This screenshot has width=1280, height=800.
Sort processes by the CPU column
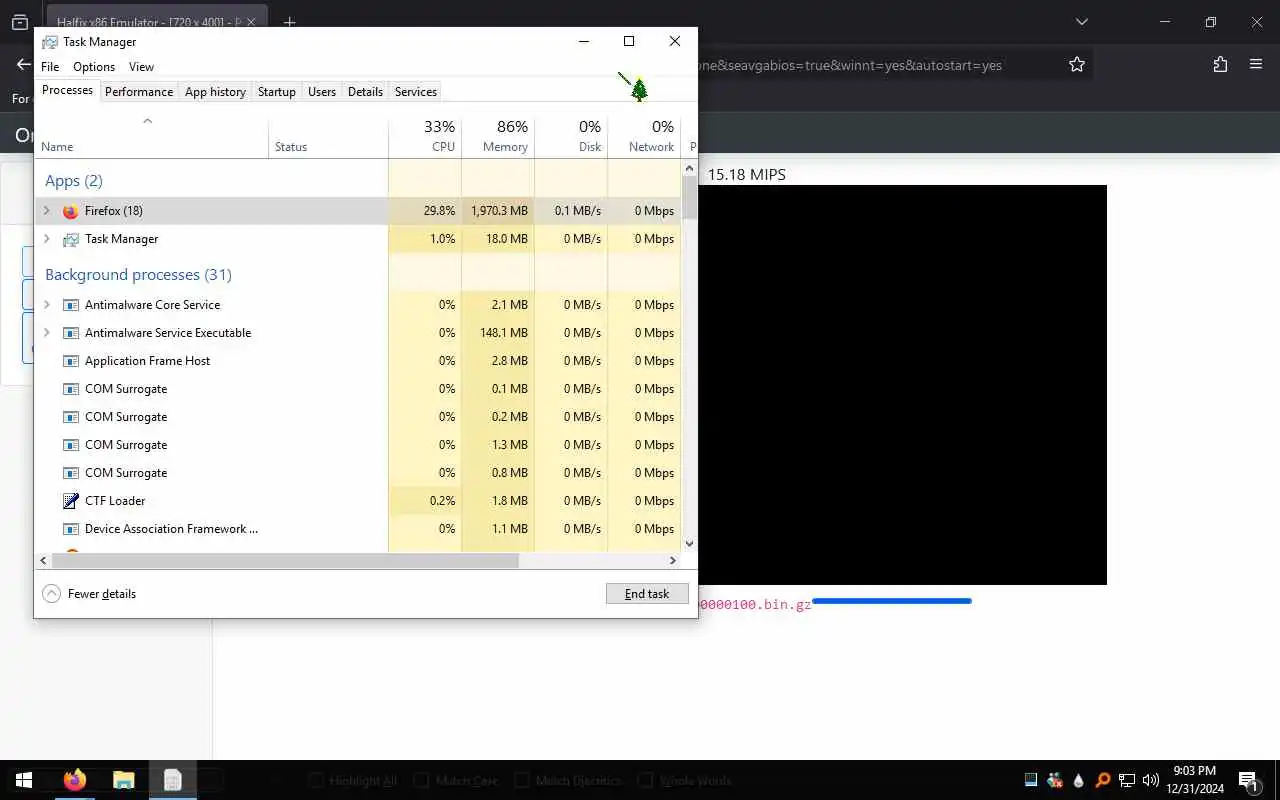tap(425, 137)
